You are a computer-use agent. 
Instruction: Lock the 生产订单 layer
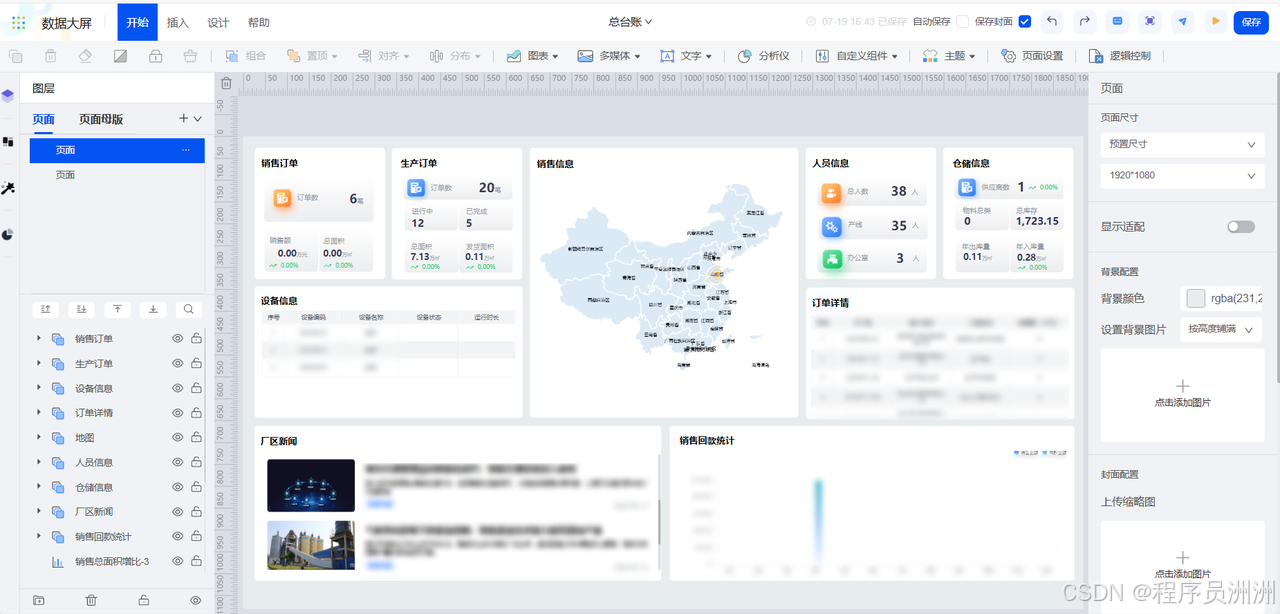click(x=196, y=364)
